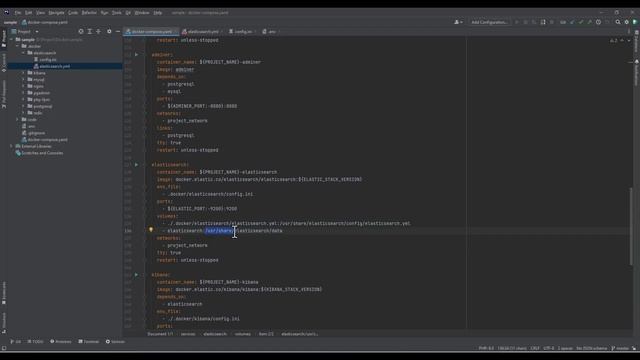Image resolution: width=640 pixels, height=360 pixels.
Task: Click the master branch widget in status bar
Action: pos(620,348)
